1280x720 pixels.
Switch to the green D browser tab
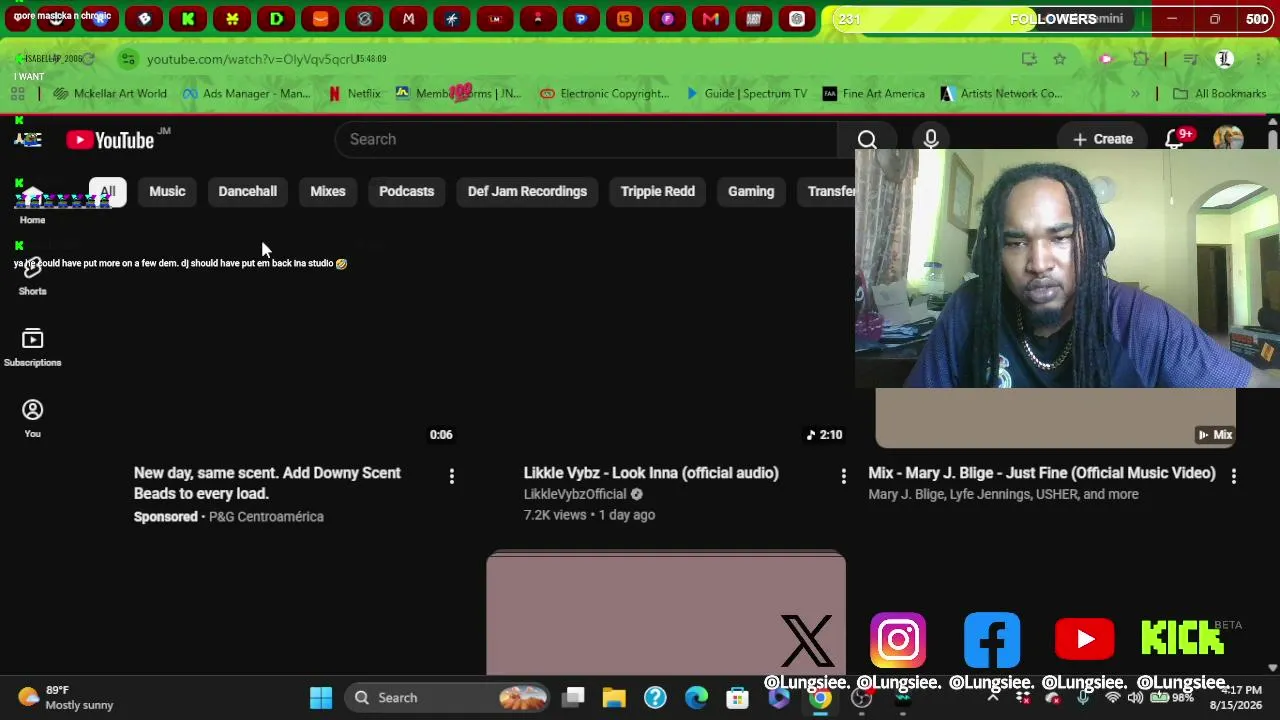point(276,19)
